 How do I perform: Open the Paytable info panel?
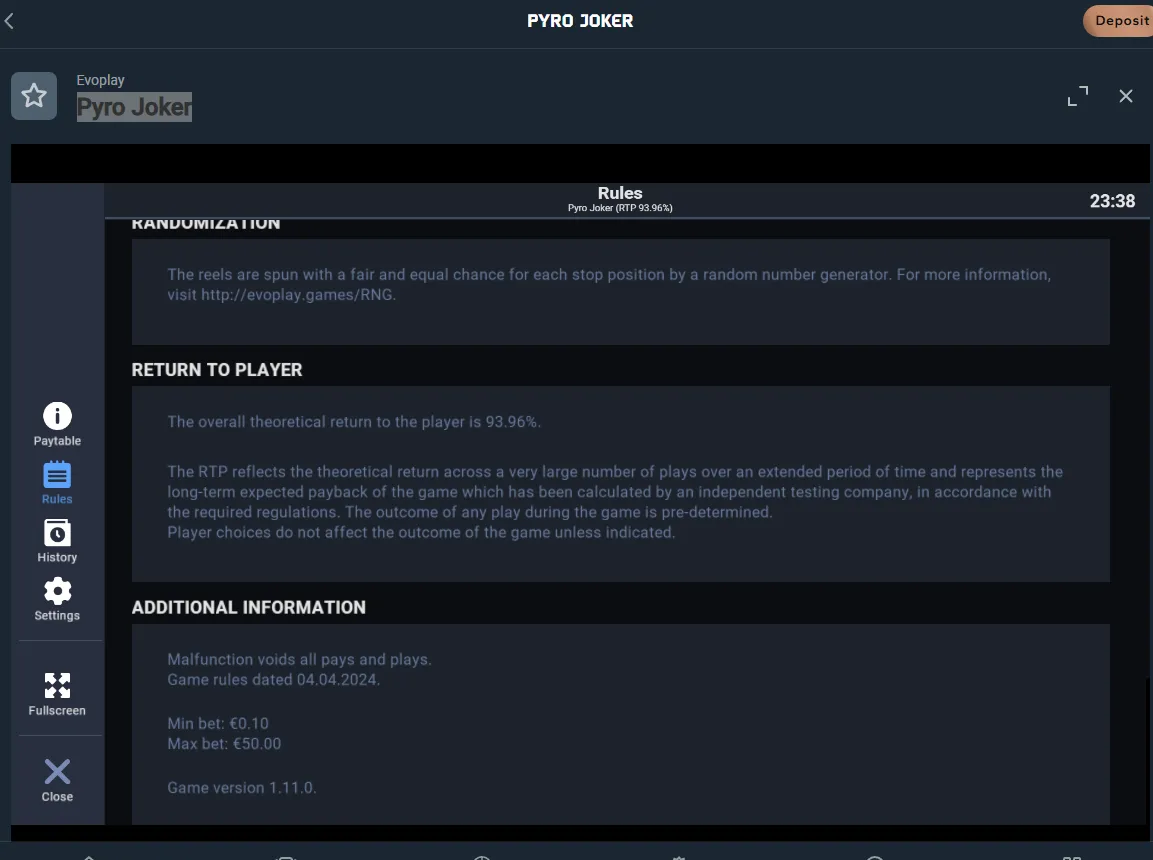57,424
